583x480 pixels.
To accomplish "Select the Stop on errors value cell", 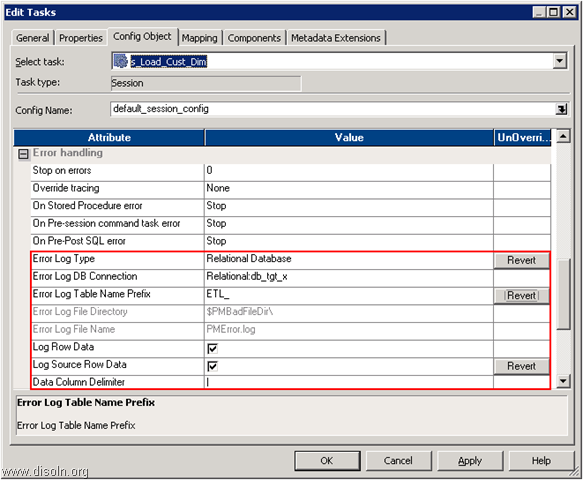I will pos(349,171).
